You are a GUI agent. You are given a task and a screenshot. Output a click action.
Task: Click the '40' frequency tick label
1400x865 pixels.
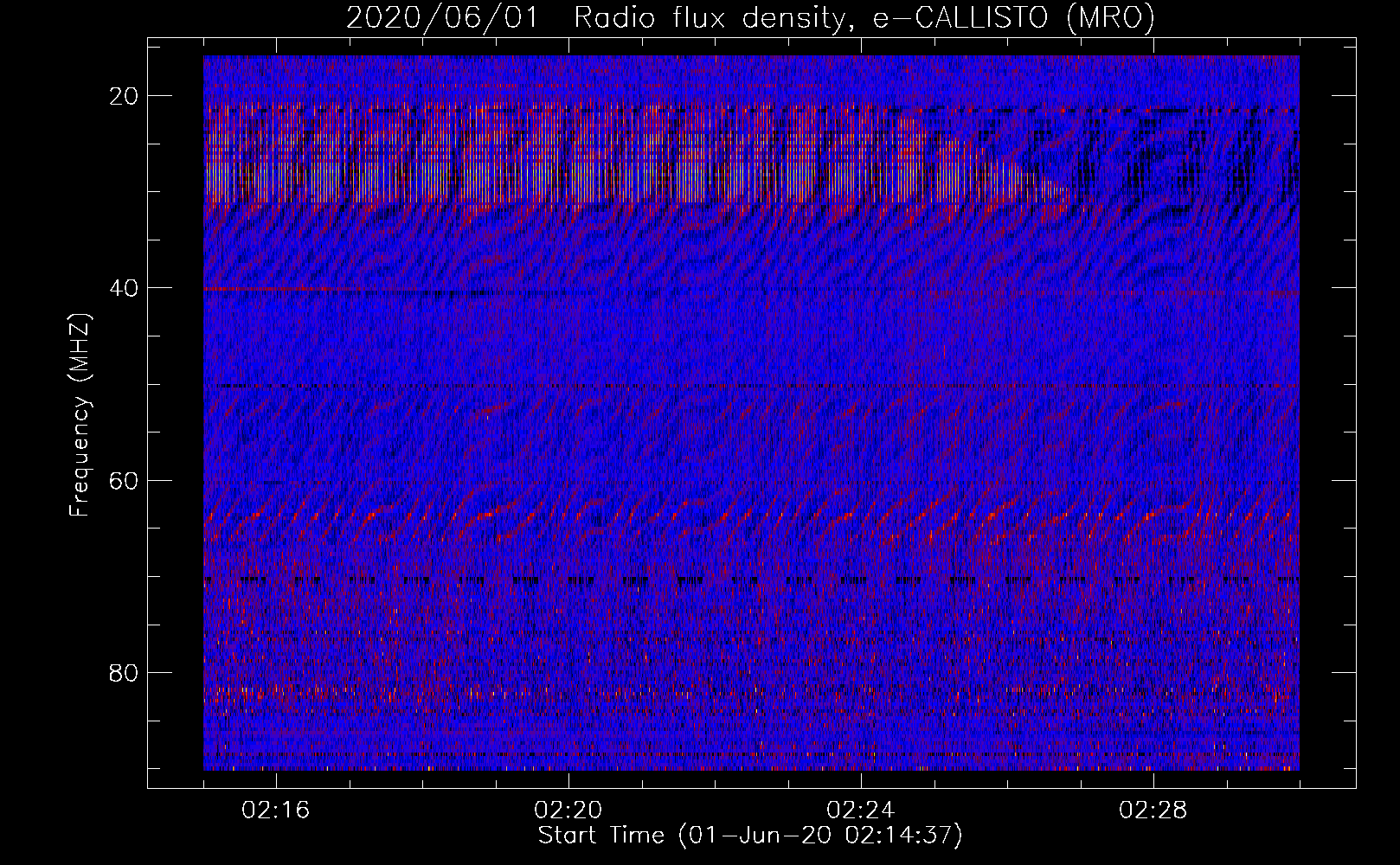pyautogui.click(x=125, y=288)
